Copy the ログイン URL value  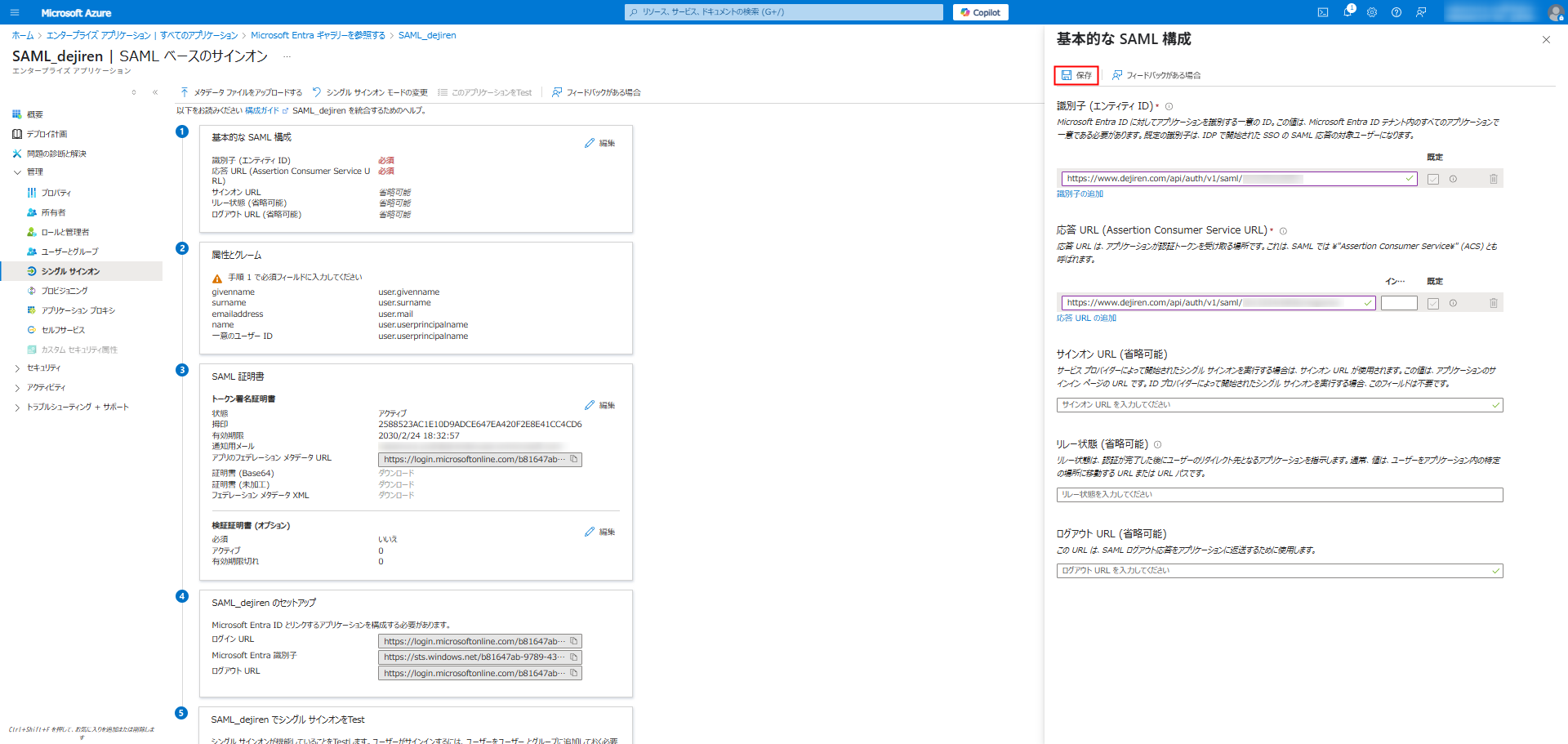click(574, 641)
